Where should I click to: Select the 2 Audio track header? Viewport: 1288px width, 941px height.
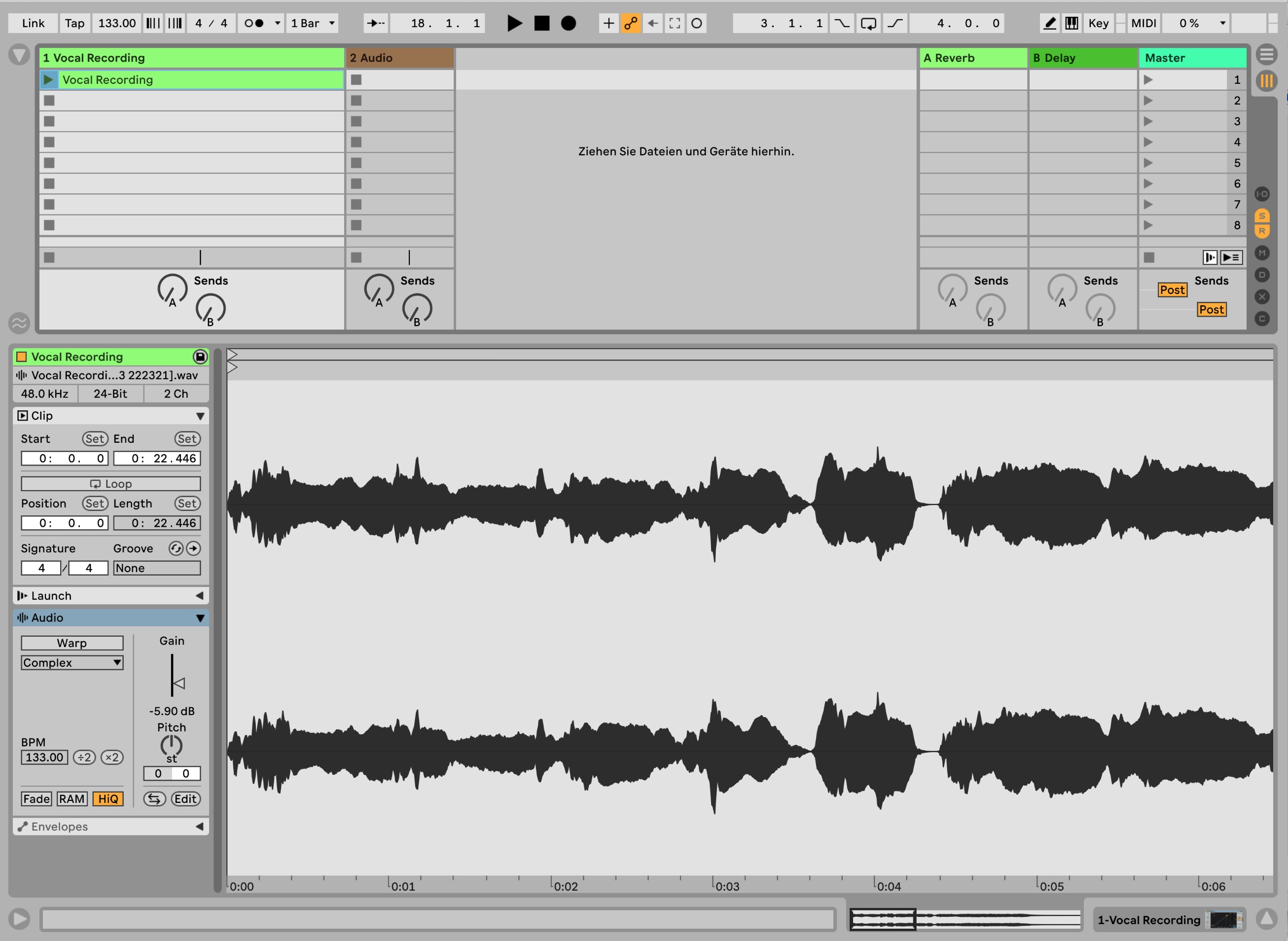(x=399, y=58)
